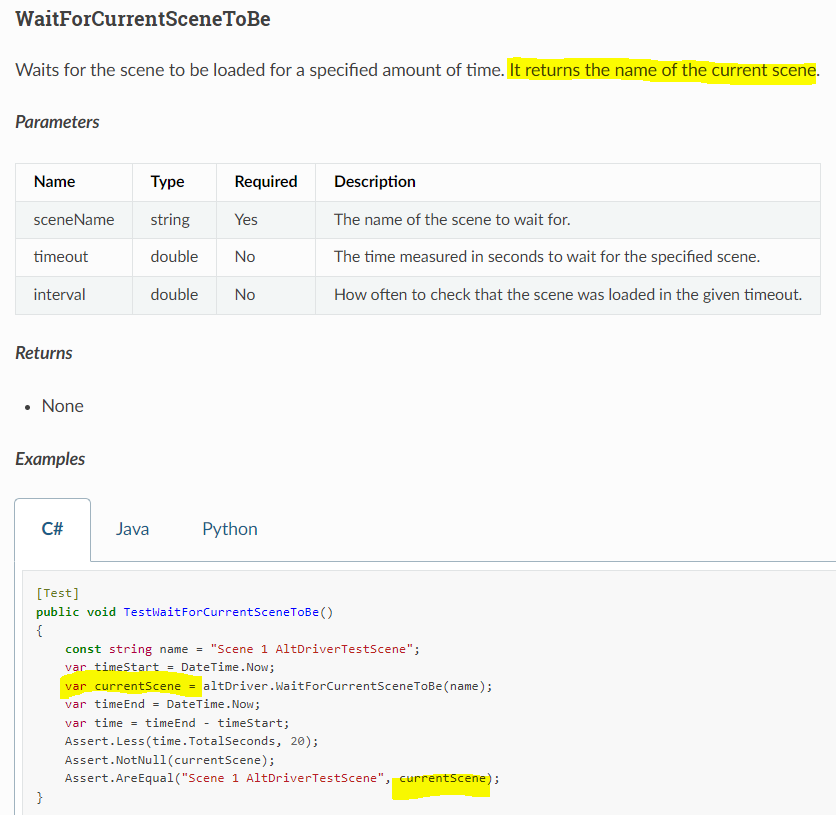Select the highlighted currentScene argument in Assert.AreEqual
The width and height of the screenshot is (836, 815).
click(444, 777)
